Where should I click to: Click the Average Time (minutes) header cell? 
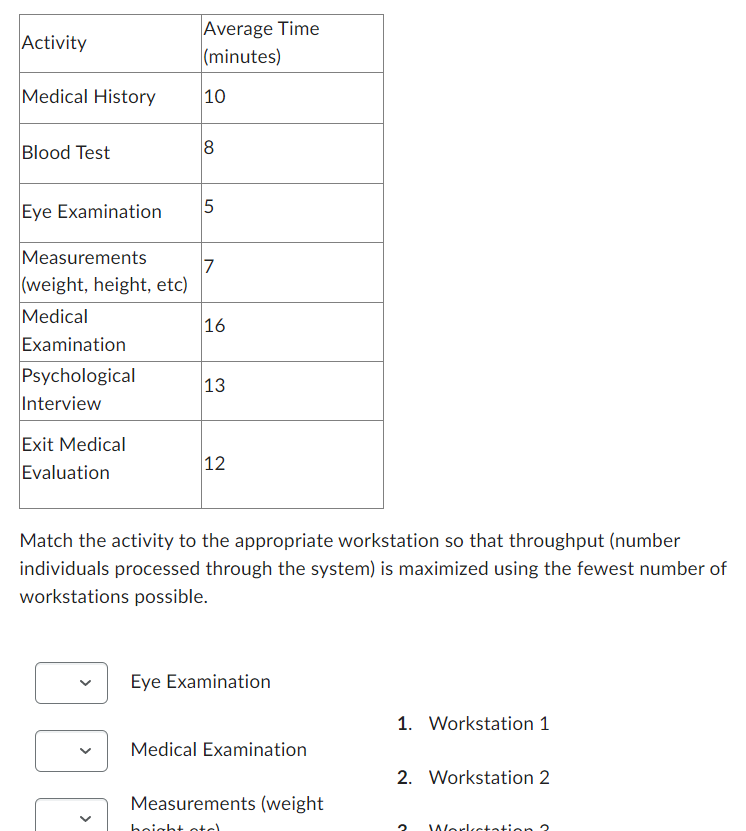292,43
